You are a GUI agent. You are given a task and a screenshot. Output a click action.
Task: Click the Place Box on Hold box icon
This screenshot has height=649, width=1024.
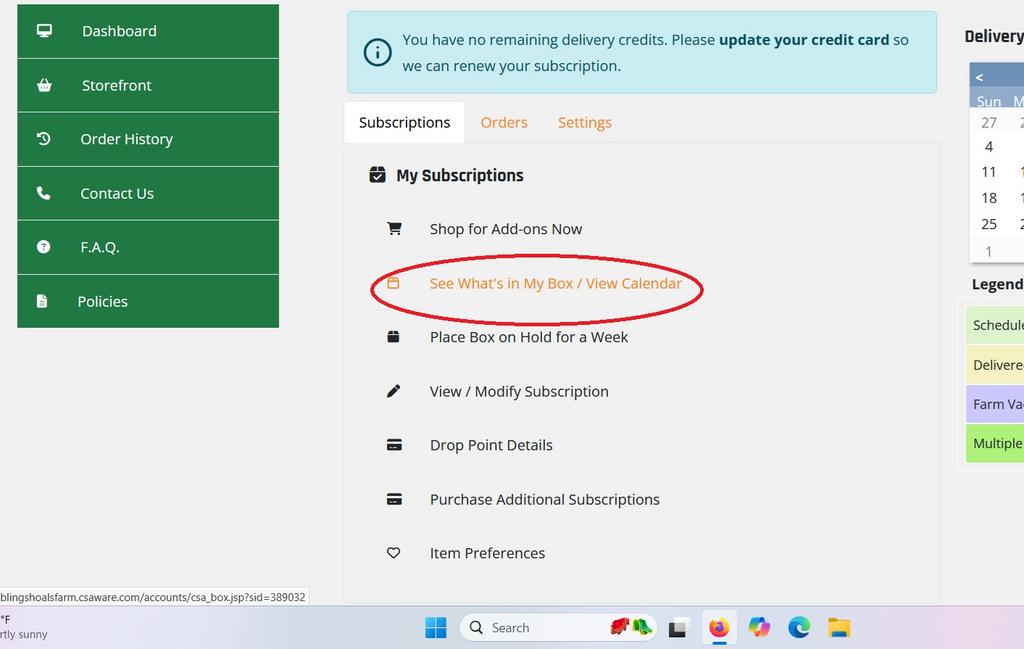[x=393, y=337]
